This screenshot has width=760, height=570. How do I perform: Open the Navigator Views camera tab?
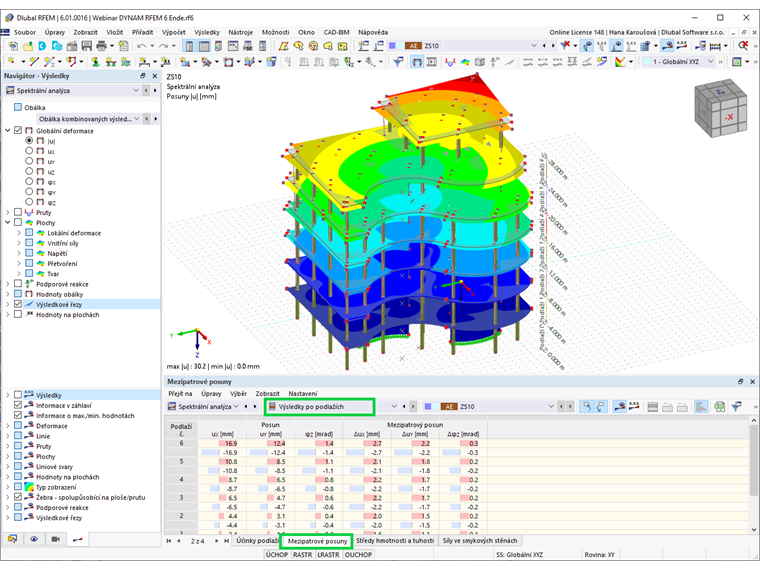pos(56,539)
